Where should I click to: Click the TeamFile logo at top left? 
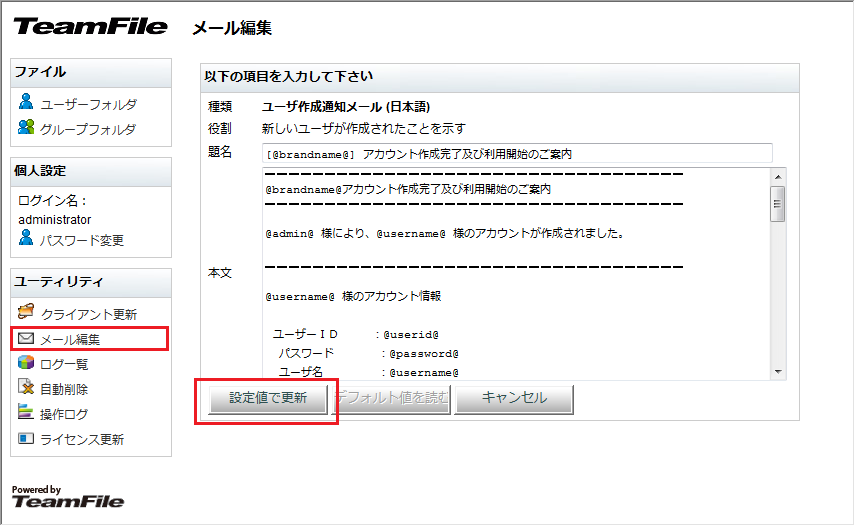[90, 27]
